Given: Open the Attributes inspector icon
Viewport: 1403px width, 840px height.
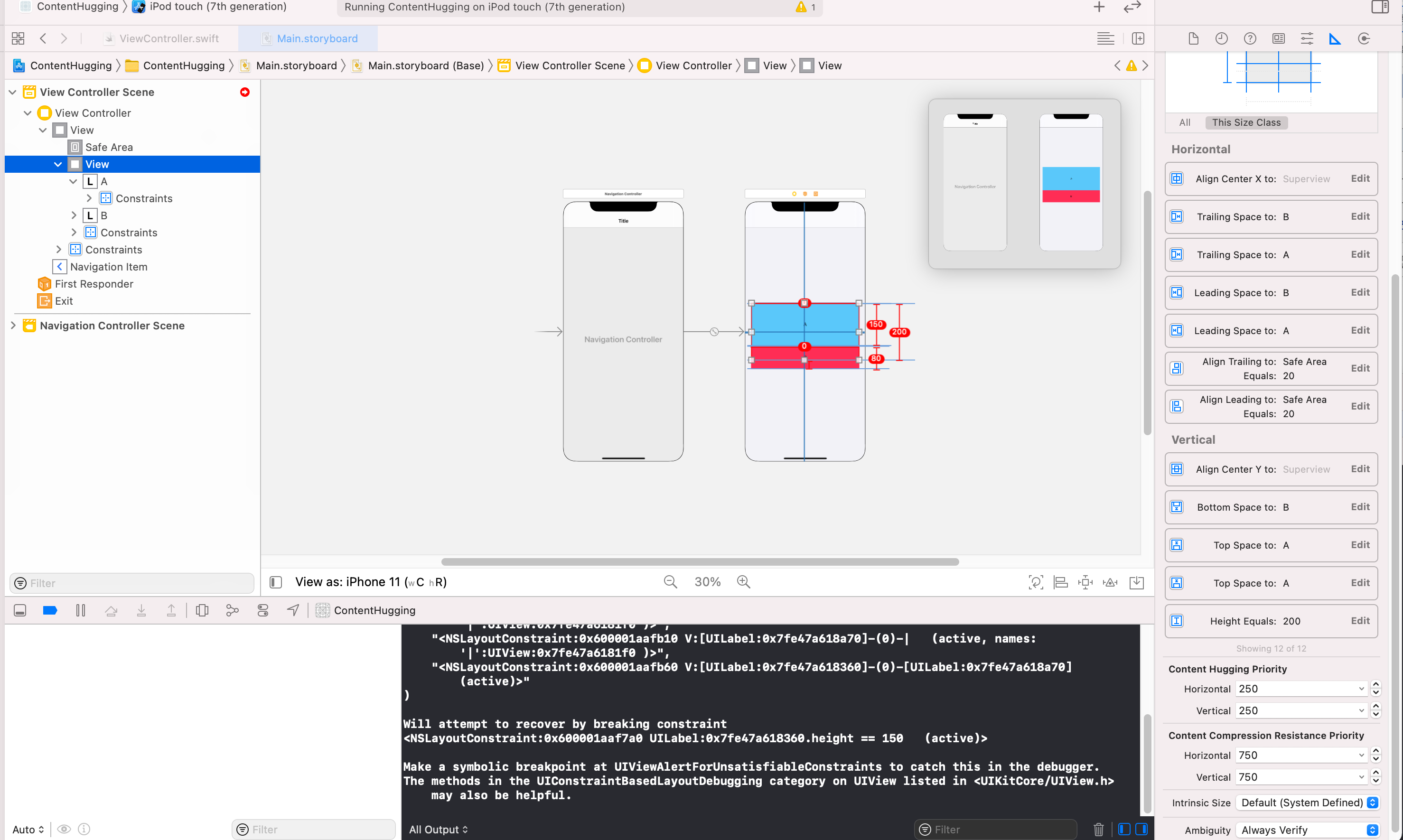Looking at the screenshot, I should pos(1306,38).
